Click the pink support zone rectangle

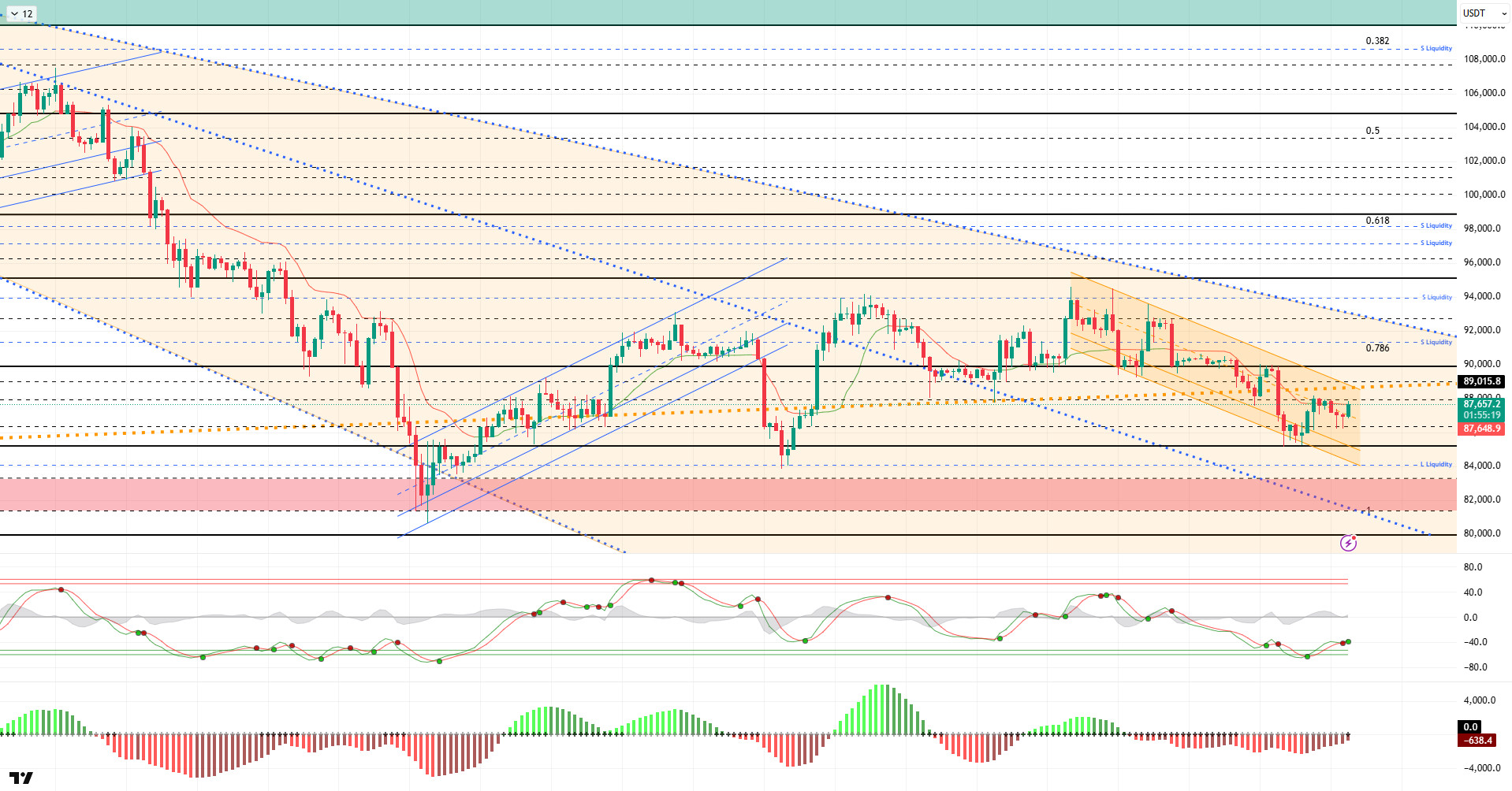pos(709,494)
